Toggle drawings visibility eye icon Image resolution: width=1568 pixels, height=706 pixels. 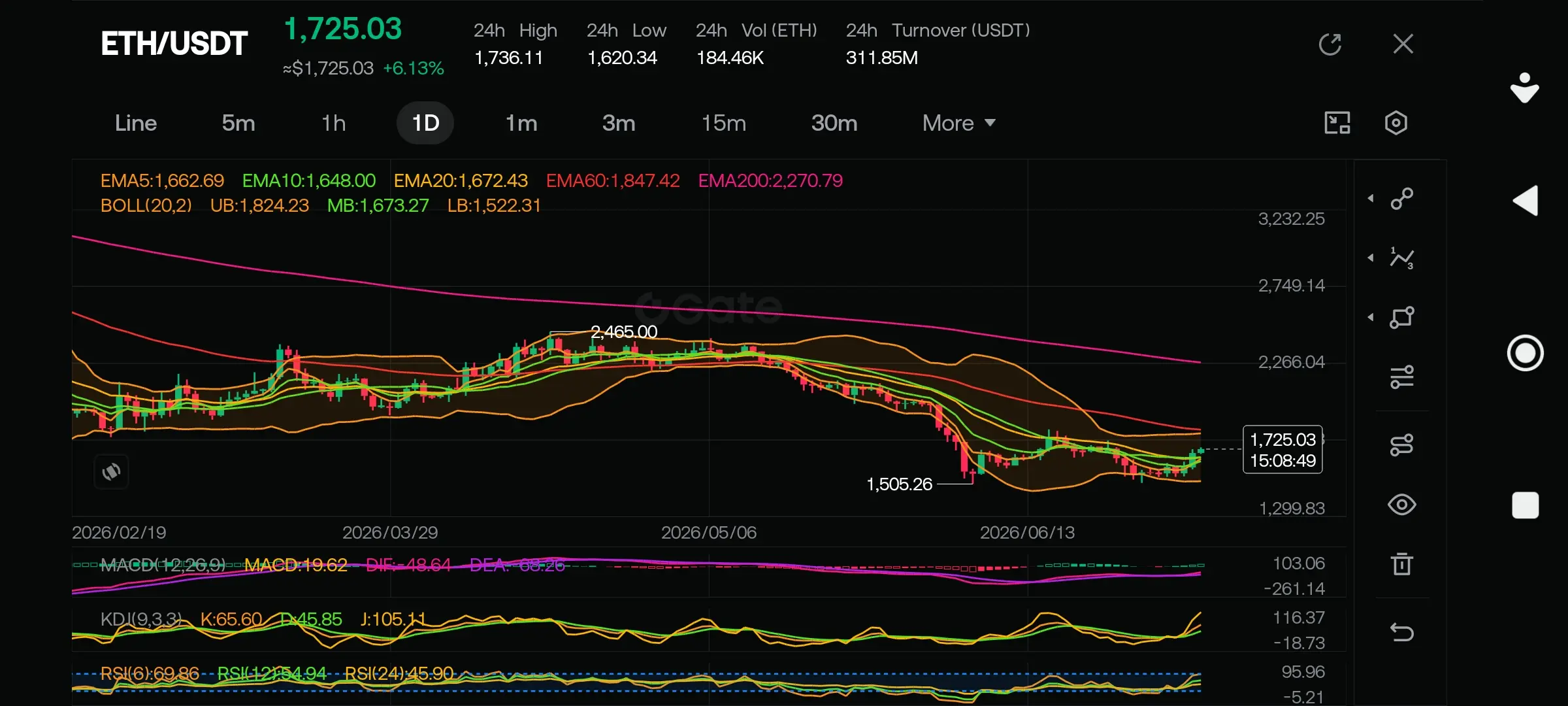(x=1401, y=505)
